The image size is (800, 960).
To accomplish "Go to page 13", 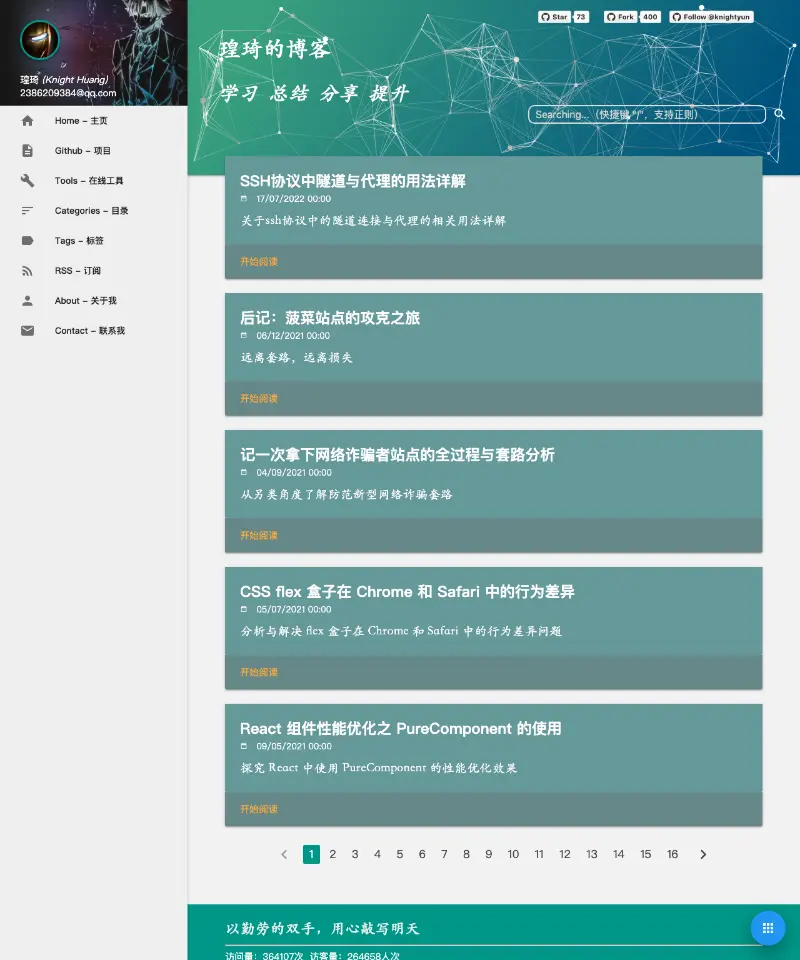I will click(x=592, y=854).
